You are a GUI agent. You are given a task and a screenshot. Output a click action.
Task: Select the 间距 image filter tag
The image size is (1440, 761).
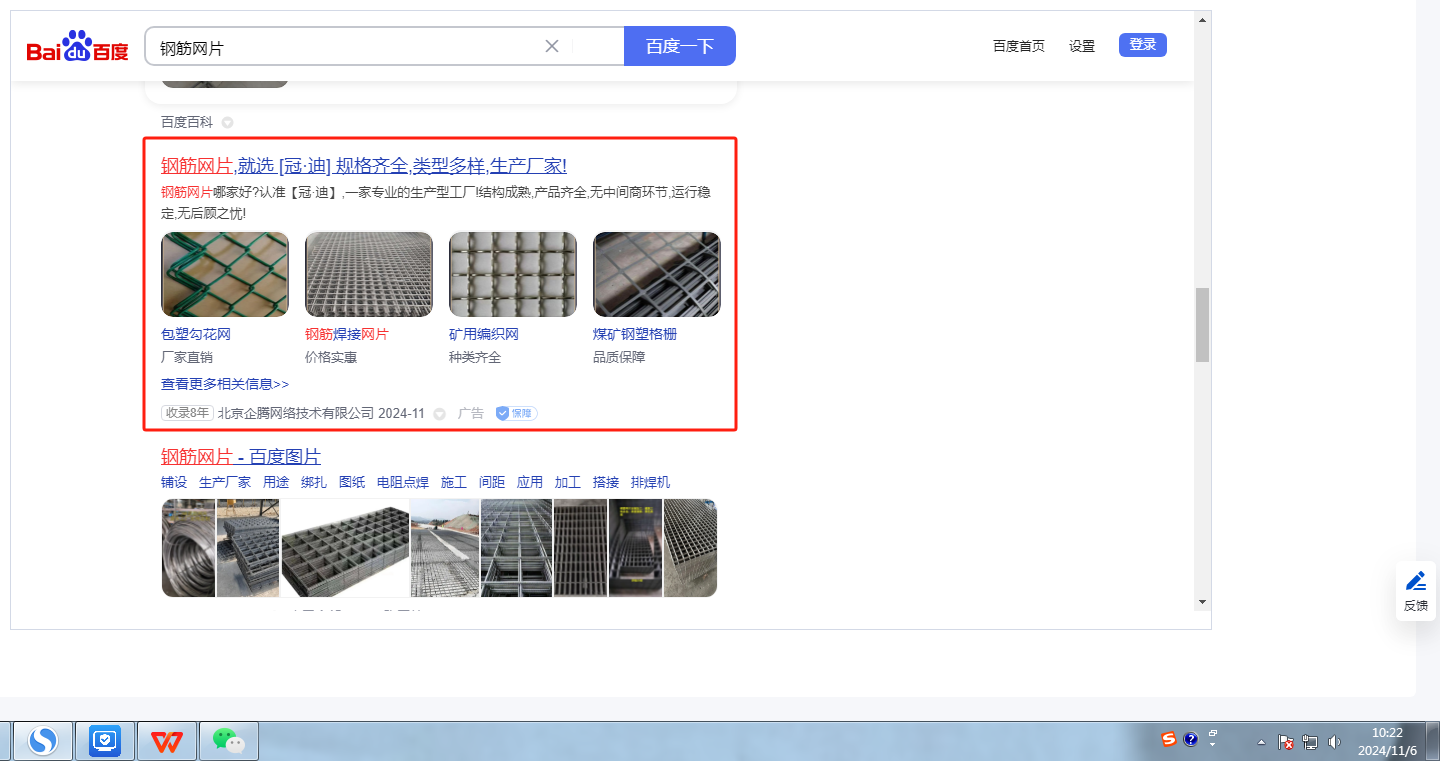click(492, 482)
